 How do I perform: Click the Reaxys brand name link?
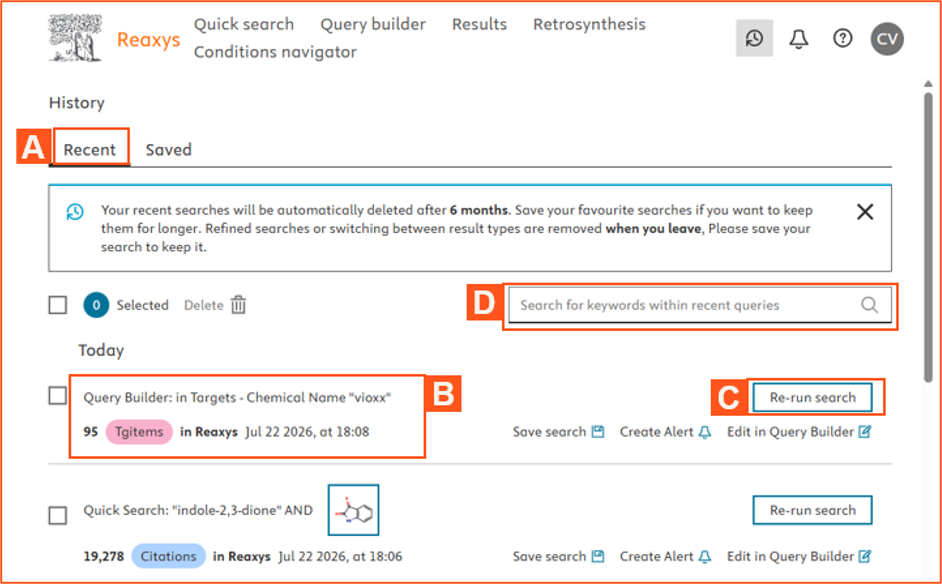[x=148, y=40]
